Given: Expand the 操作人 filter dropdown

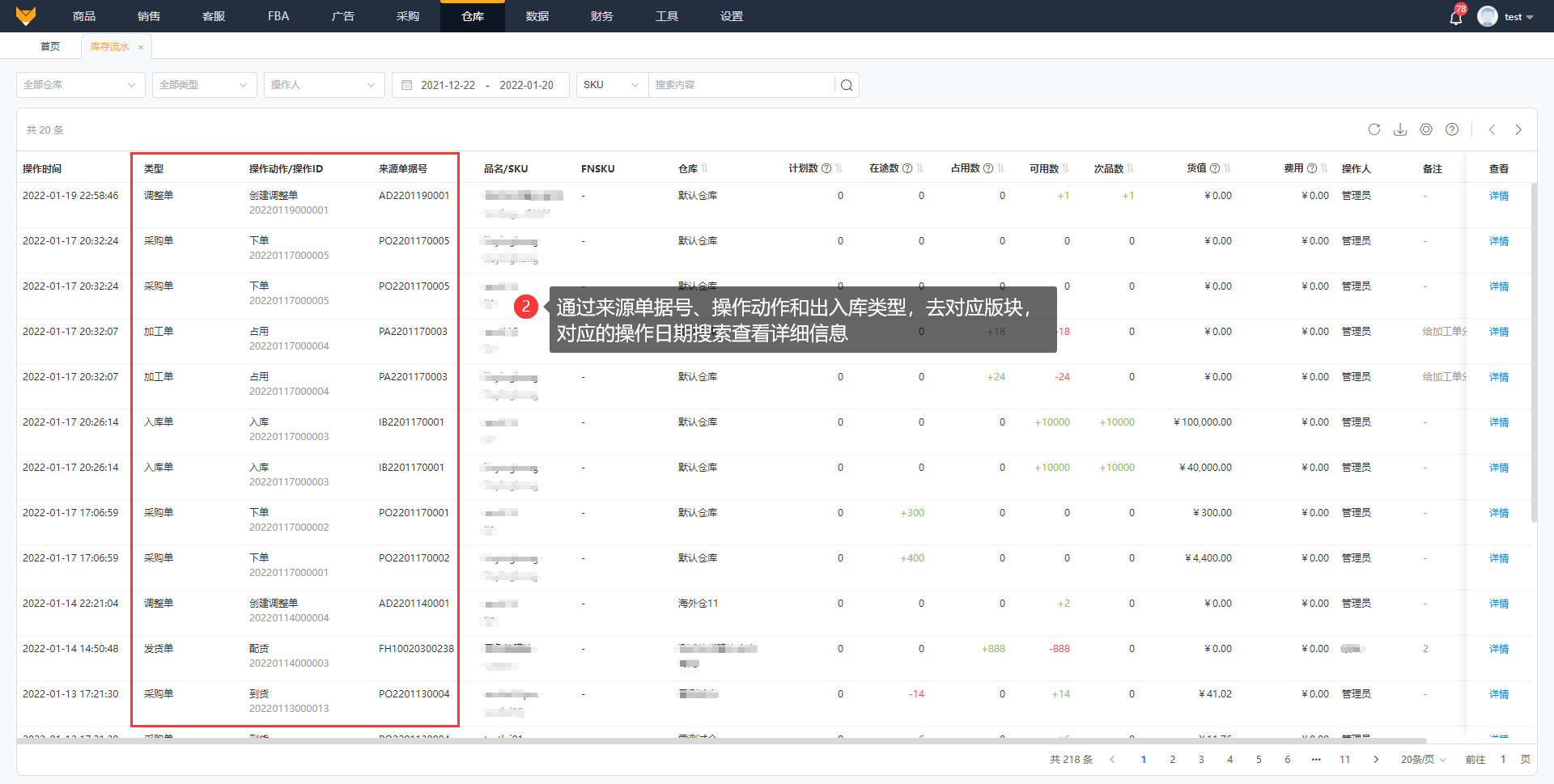Looking at the screenshot, I should click(x=324, y=85).
